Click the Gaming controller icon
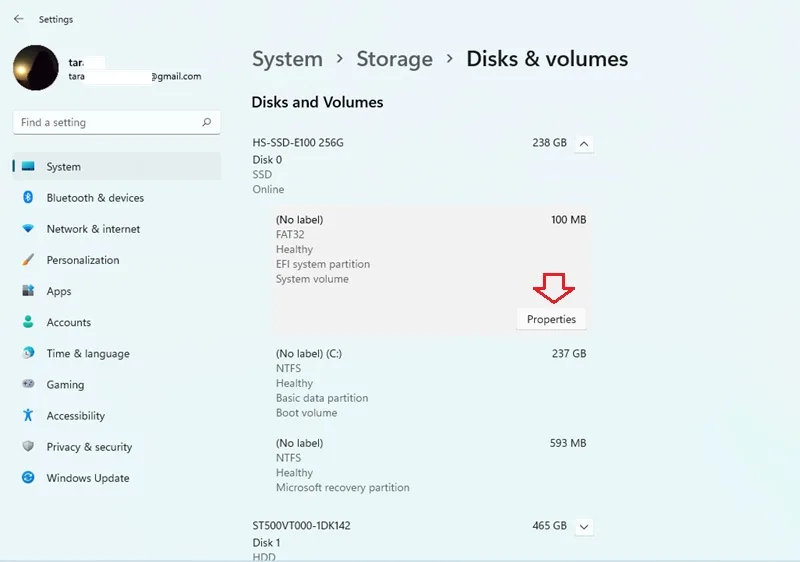Image resolution: width=800 pixels, height=562 pixels. click(x=28, y=384)
